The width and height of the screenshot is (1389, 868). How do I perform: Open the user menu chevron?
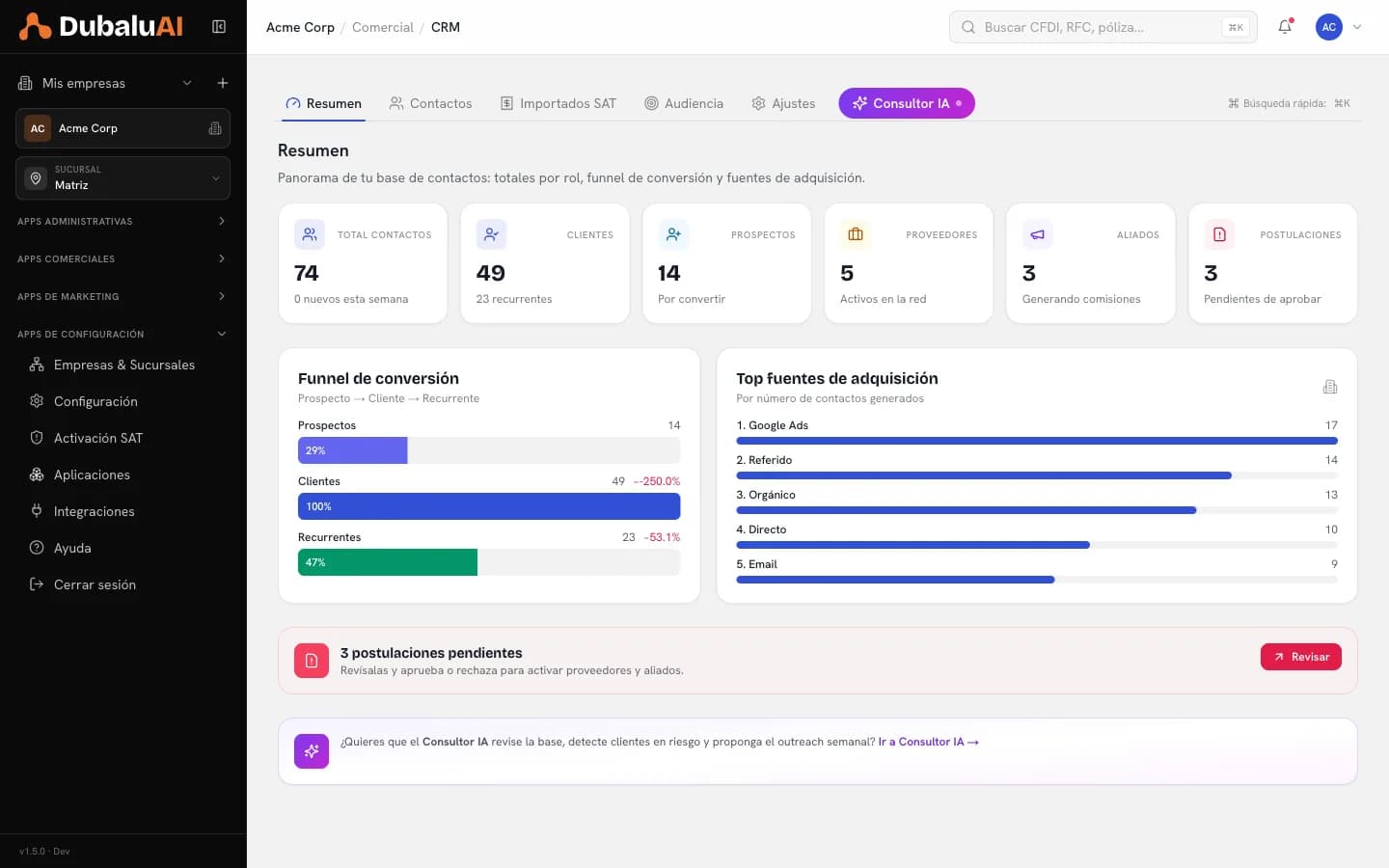pos(1357,27)
